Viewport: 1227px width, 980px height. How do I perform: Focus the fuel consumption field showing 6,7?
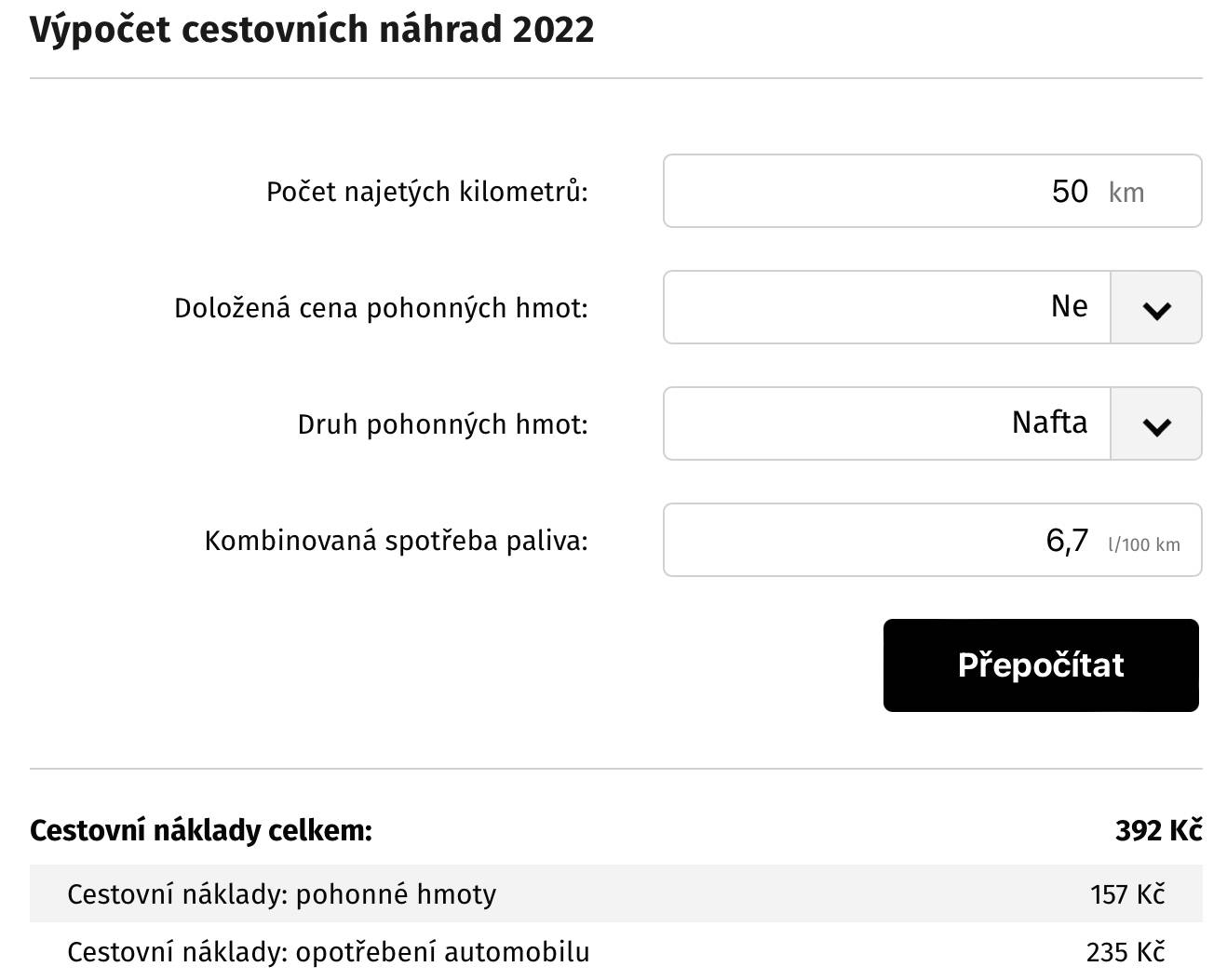932,540
